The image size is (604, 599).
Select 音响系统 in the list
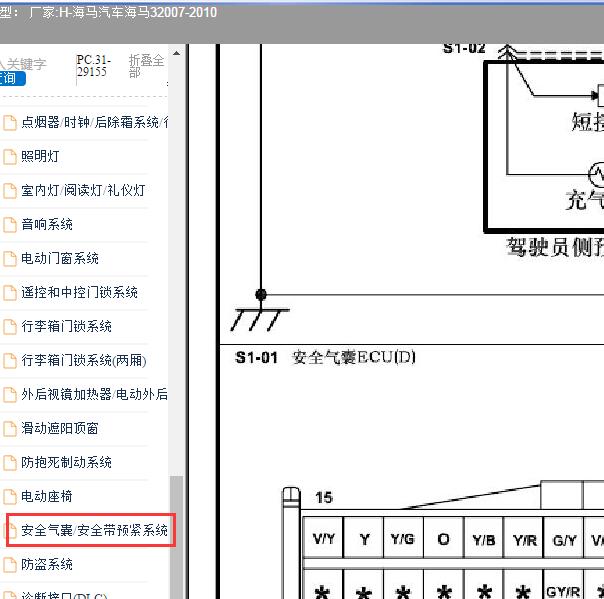click(x=47, y=224)
